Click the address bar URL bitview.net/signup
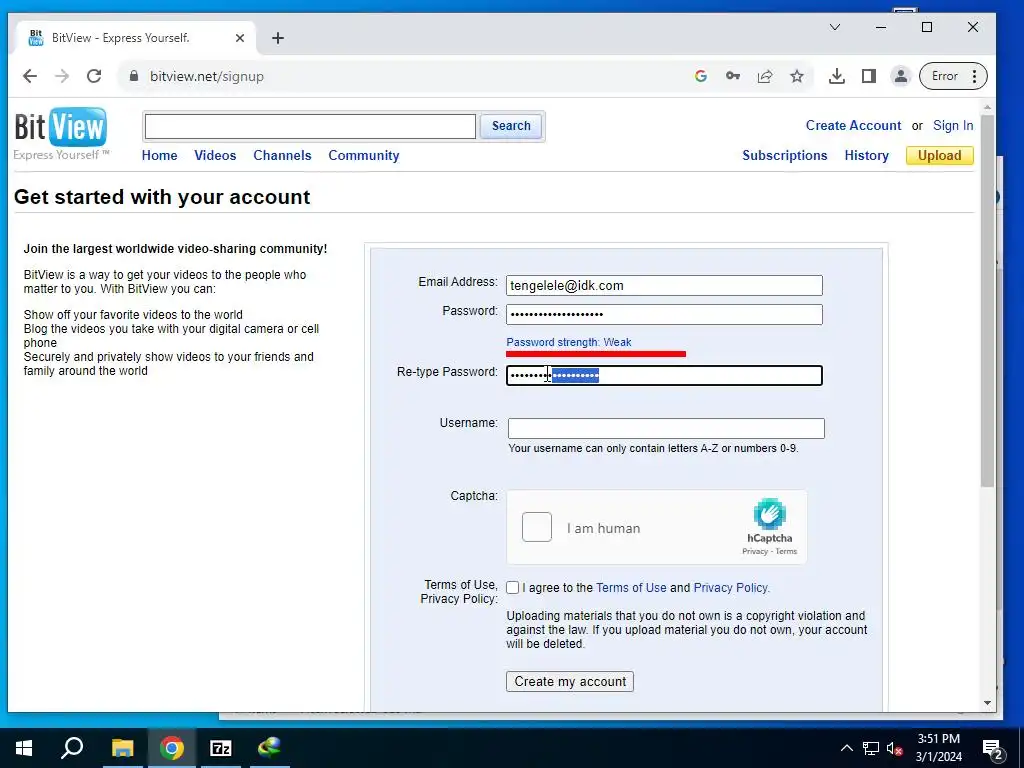The width and height of the screenshot is (1024, 768). click(x=207, y=76)
